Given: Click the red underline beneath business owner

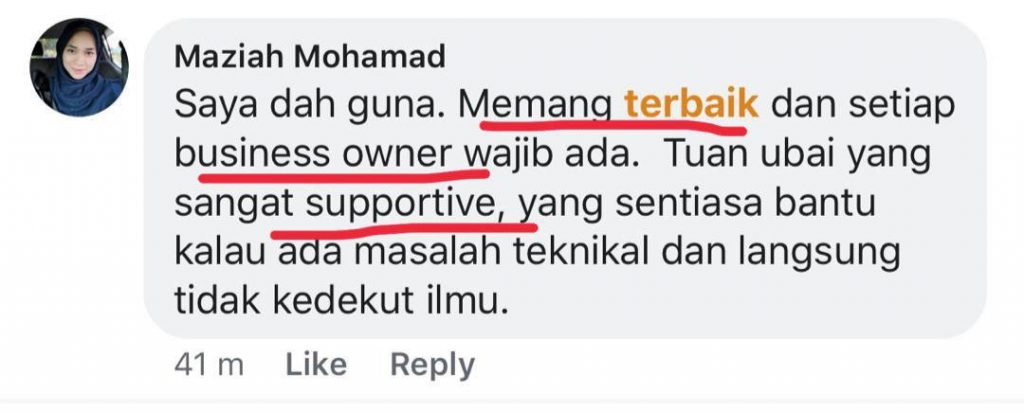Looking at the screenshot, I should (344, 176).
